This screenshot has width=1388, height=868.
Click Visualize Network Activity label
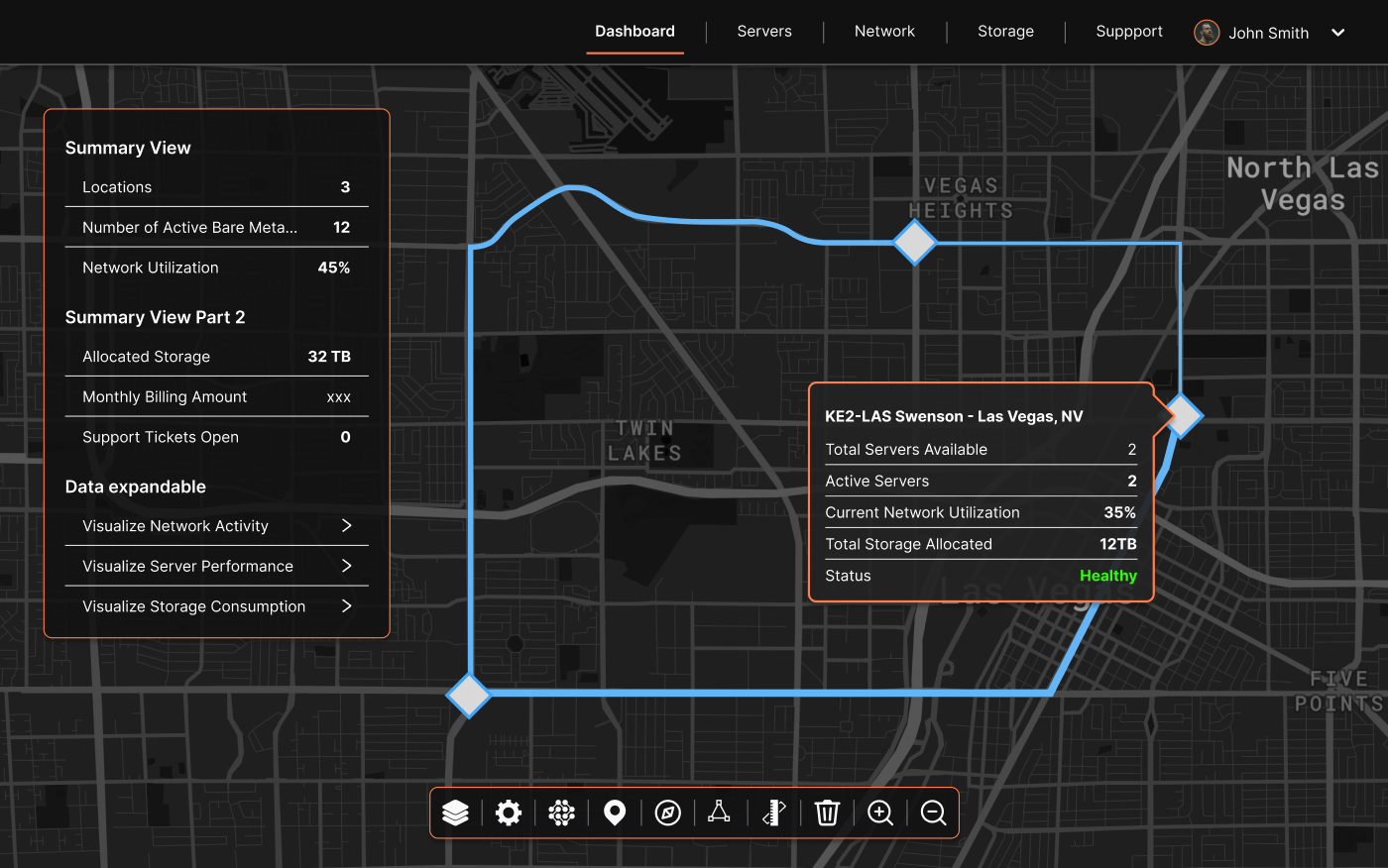pos(175,526)
